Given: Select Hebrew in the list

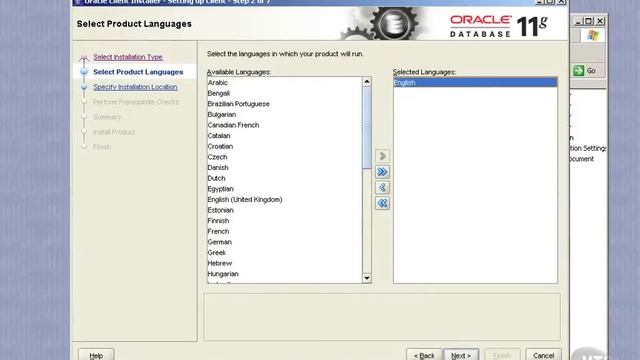Looking at the screenshot, I should point(284,263).
